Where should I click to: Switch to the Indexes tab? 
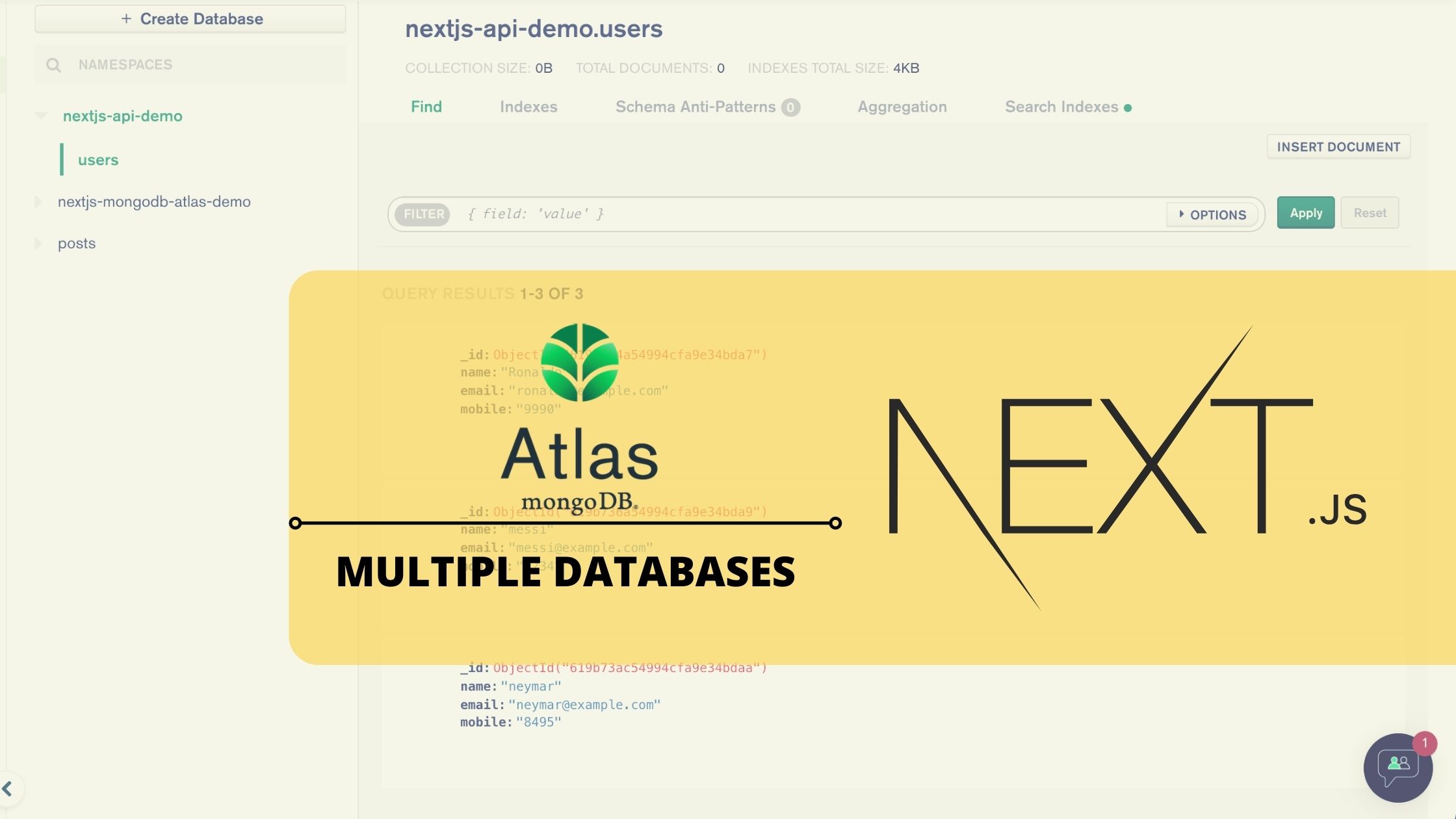528,107
